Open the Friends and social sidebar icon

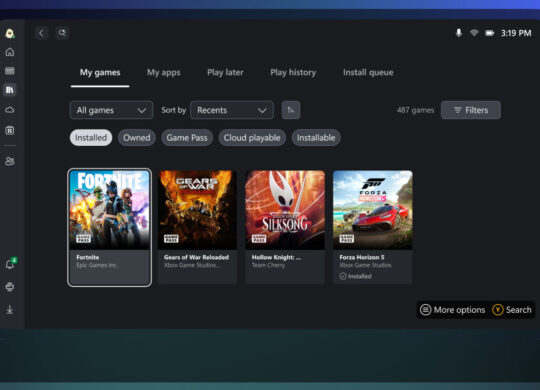[x=10, y=161]
